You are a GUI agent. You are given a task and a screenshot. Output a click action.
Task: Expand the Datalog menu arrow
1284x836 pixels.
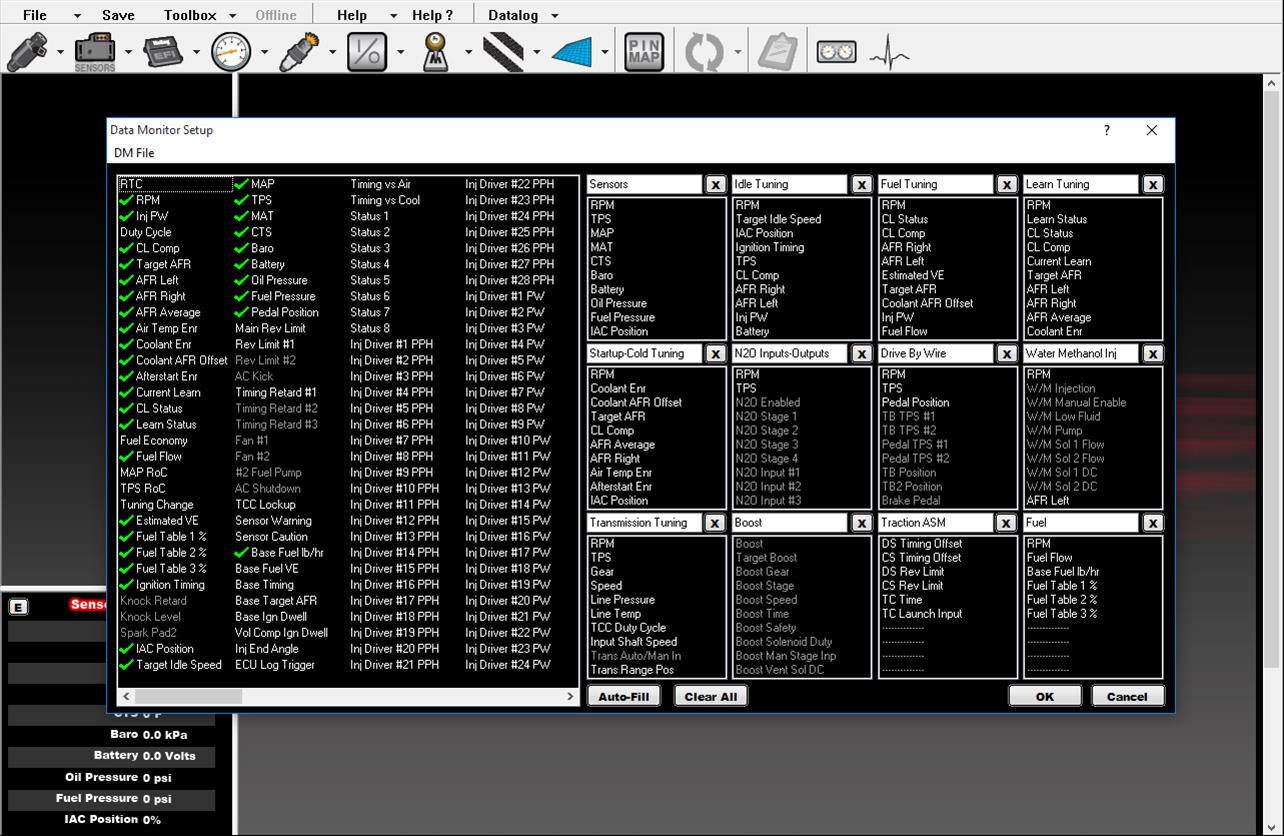pos(554,16)
